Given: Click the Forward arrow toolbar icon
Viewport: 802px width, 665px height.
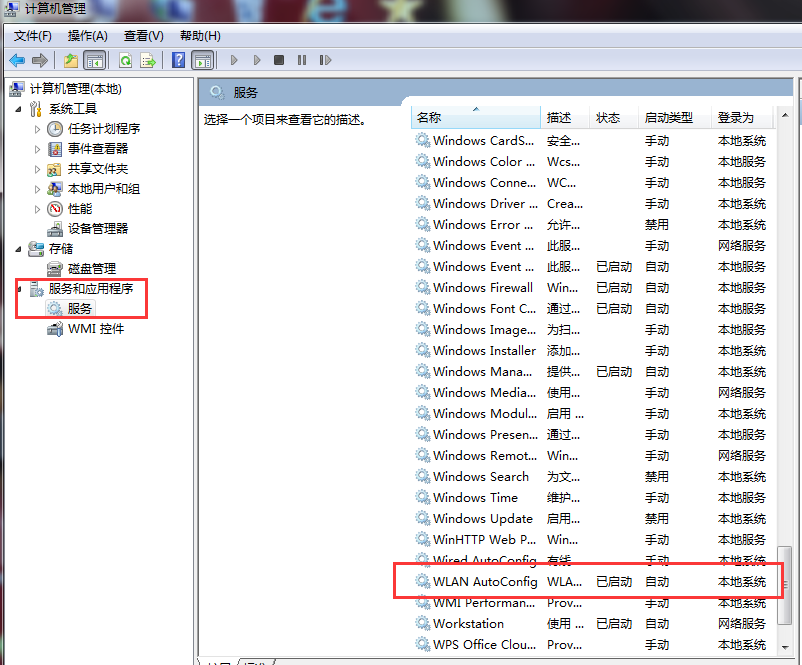Looking at the screenshot, I should (40, 60).
